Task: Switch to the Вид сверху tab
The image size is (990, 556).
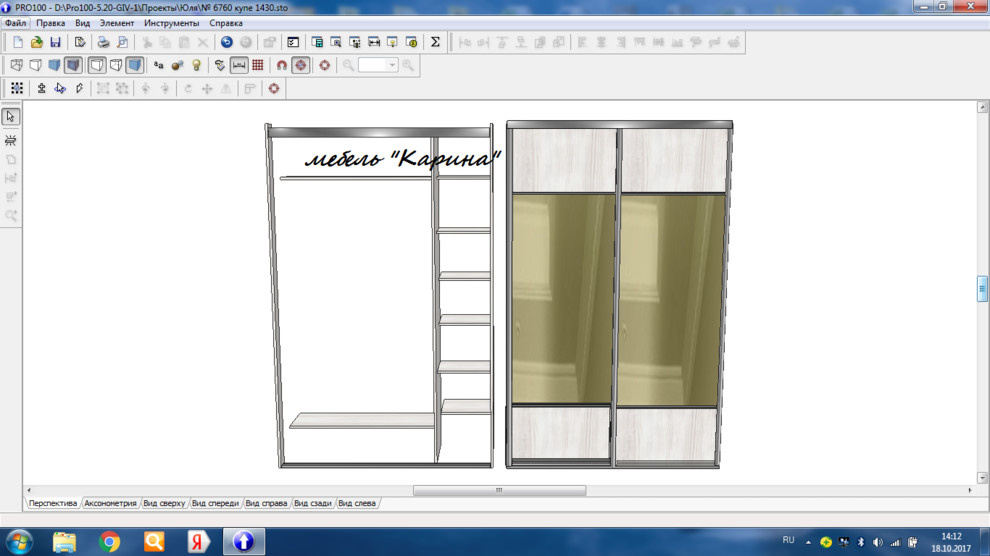Action: click(164, 503)
